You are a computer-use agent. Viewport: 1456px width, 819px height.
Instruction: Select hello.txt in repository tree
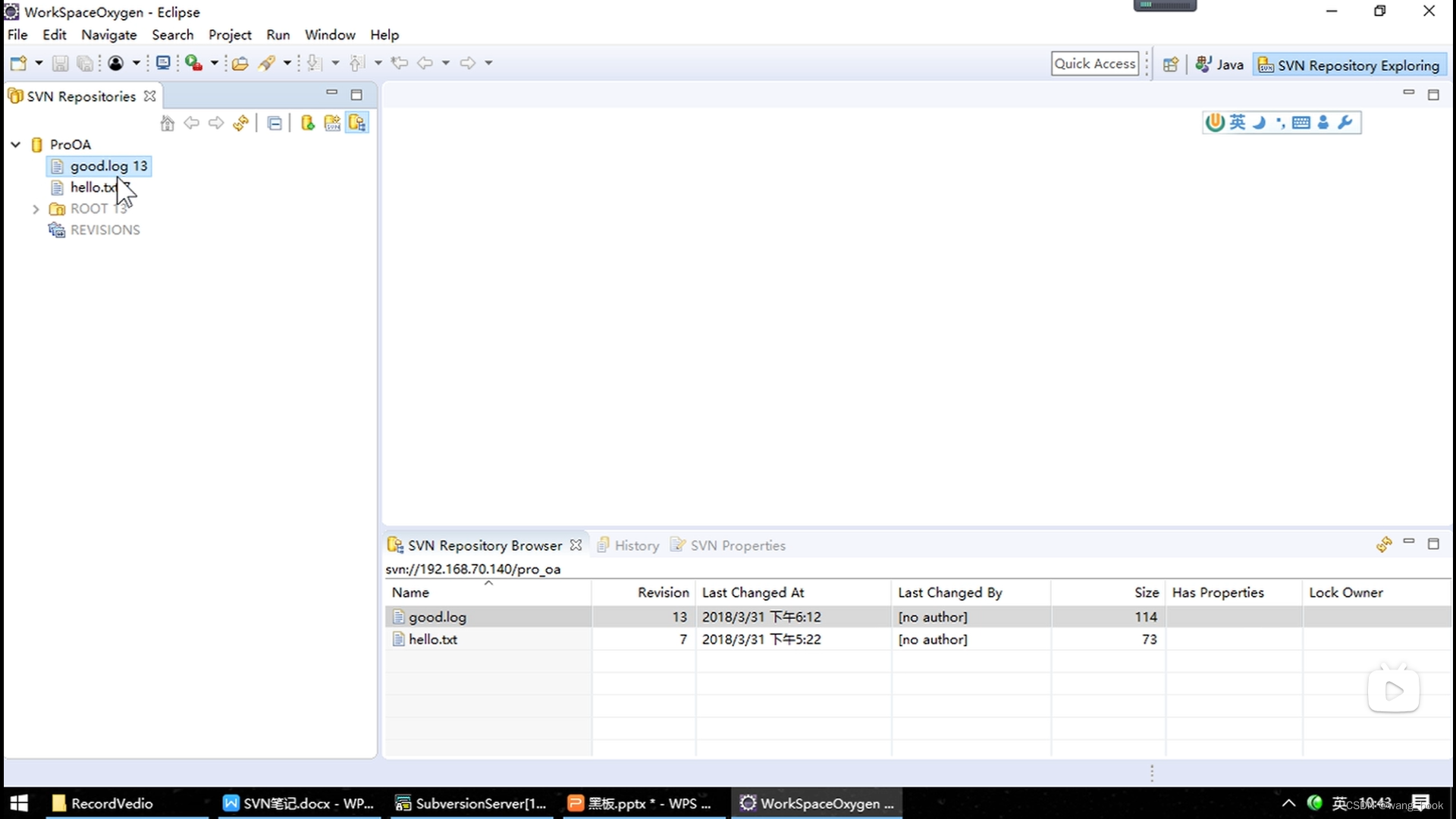point(93,187)
